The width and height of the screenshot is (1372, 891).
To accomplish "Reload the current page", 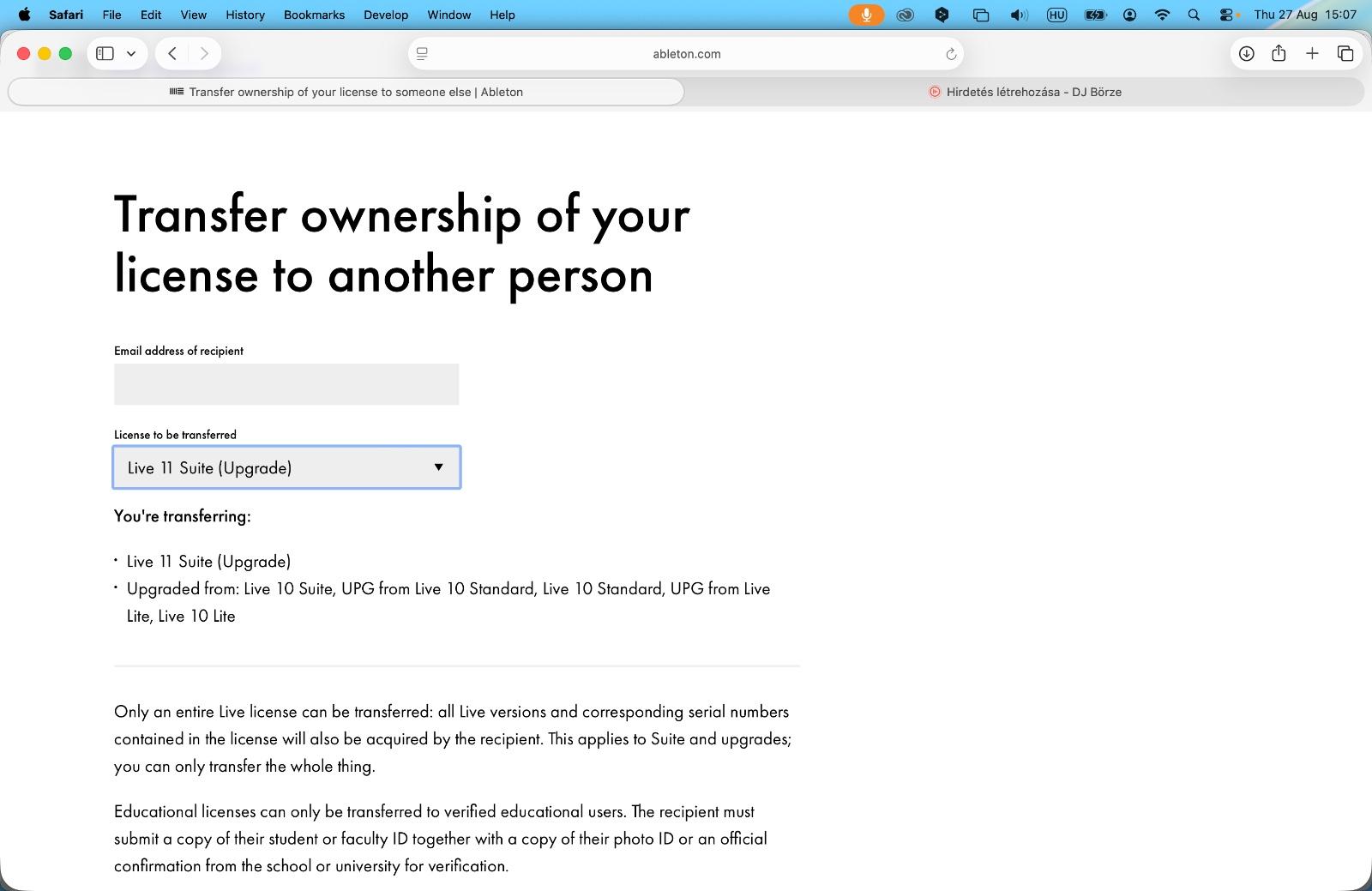I will click(950, 54).
